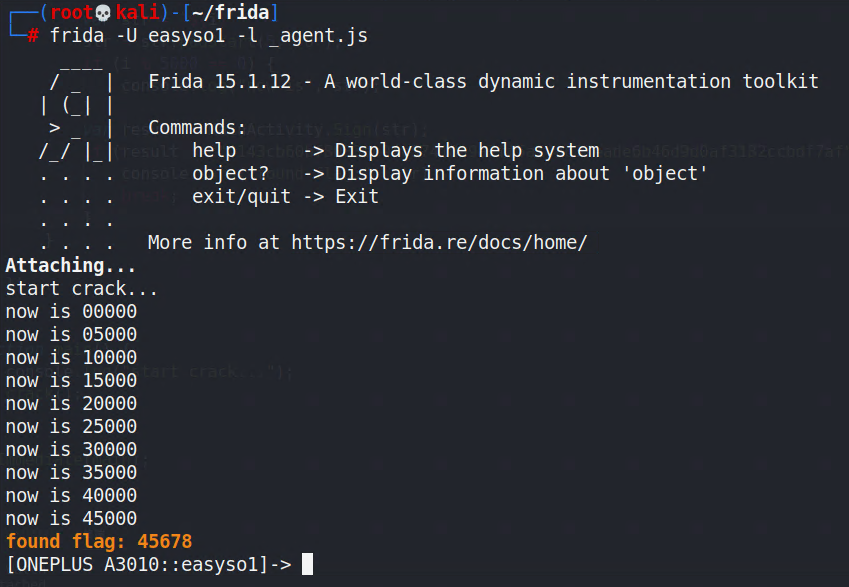Click the 'start crack...' output line
The height and width of the screenshot is (587, 849).
(81, 289)
